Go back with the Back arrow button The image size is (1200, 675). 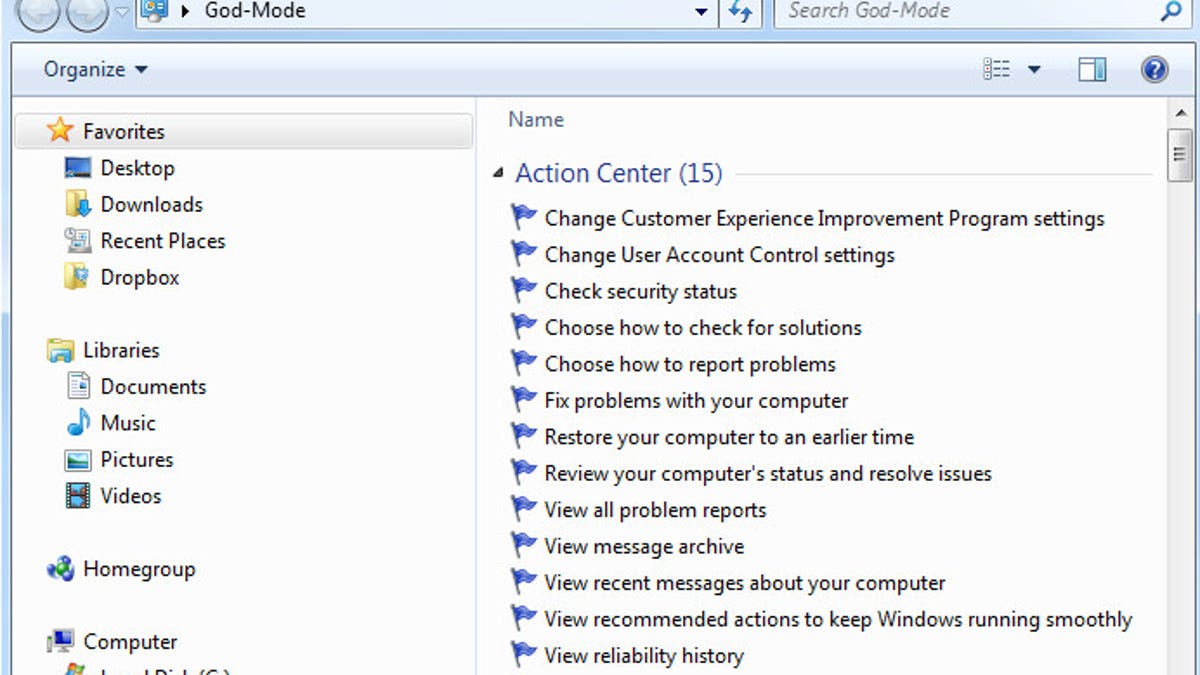click(x=38, y=12)
